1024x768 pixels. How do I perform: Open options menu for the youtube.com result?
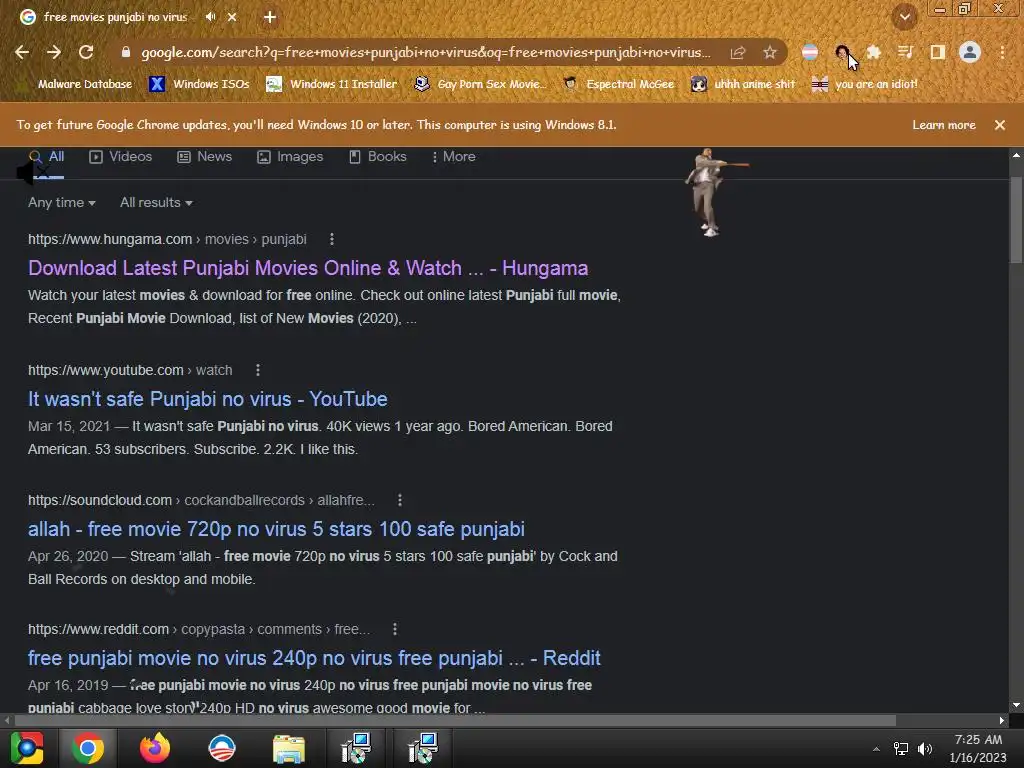click(258, 370)
